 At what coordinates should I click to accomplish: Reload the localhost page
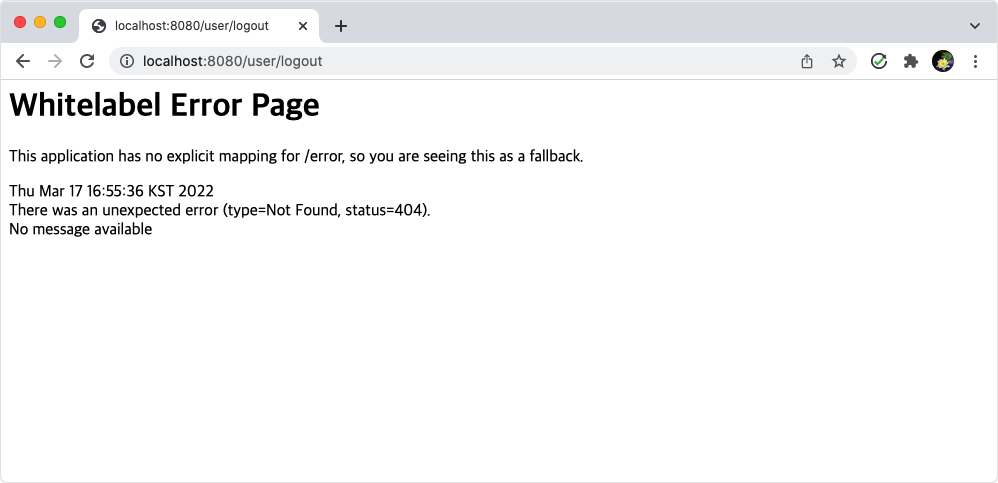tap(87, 61)
